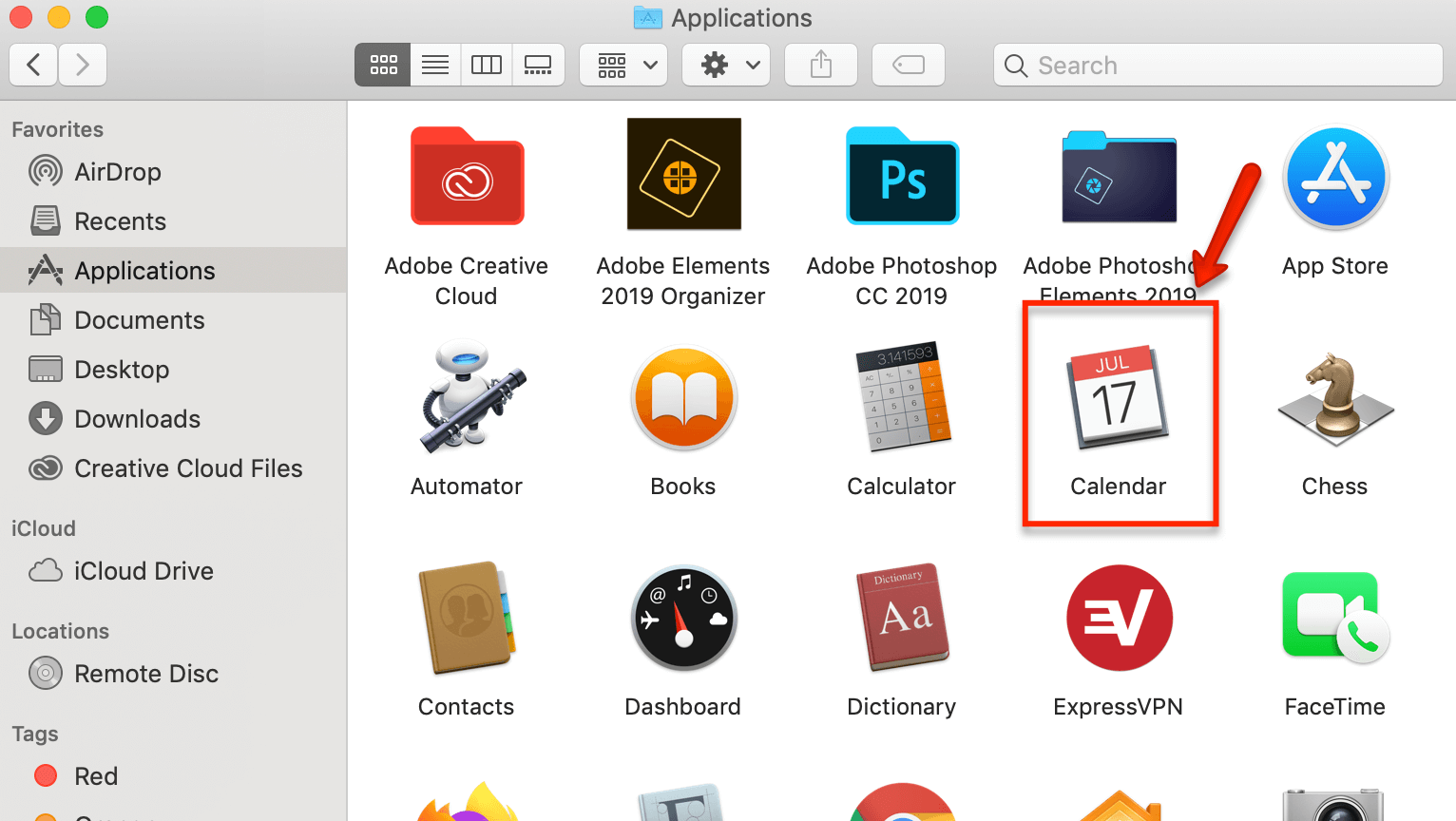Go back with the left chevron button
The image size is (1456, 821).
point(33,65)
